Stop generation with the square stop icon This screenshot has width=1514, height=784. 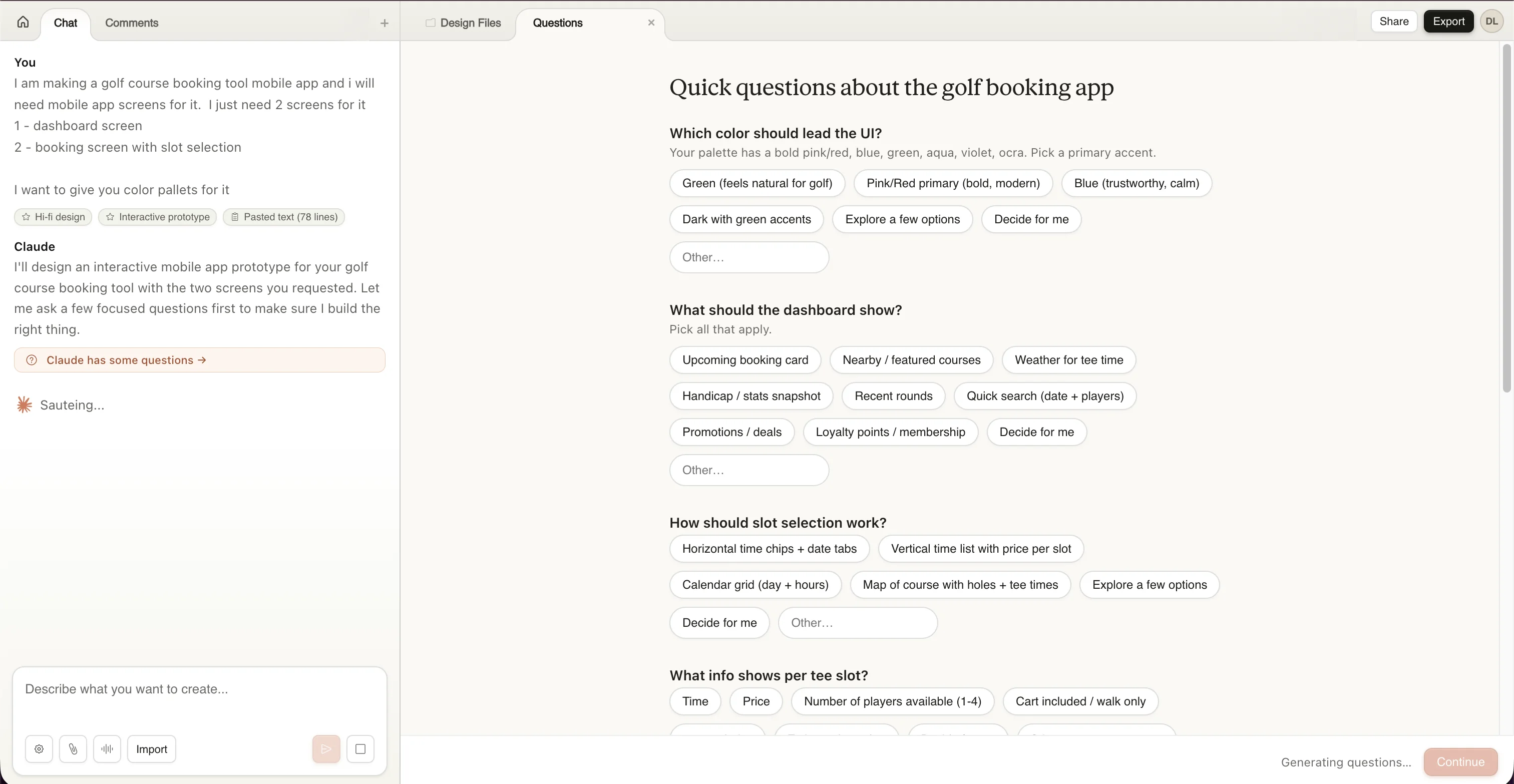coord(360,749)
